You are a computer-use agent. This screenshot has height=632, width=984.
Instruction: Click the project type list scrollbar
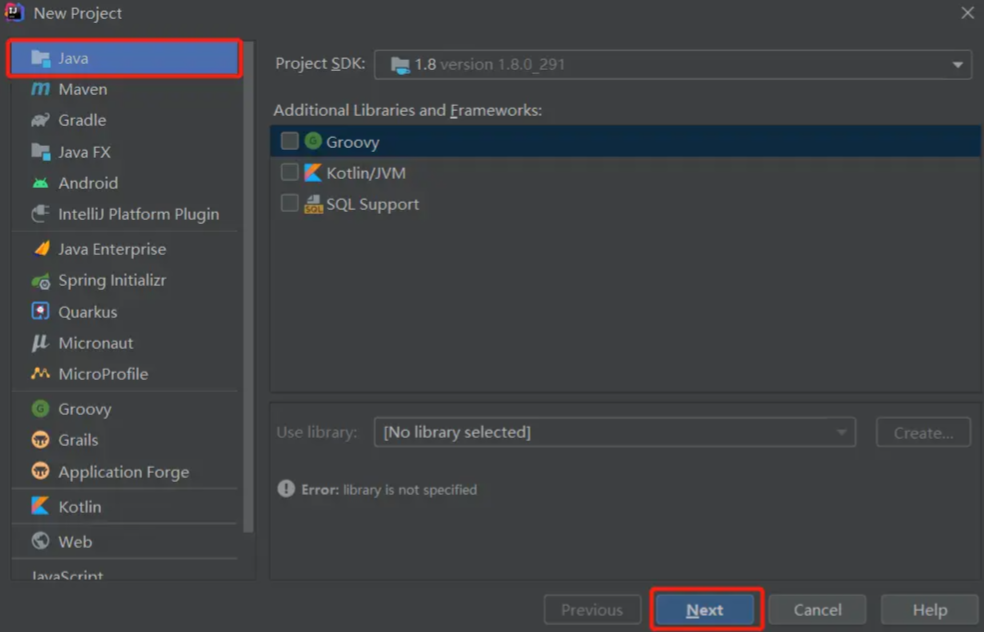click(249, 287)
